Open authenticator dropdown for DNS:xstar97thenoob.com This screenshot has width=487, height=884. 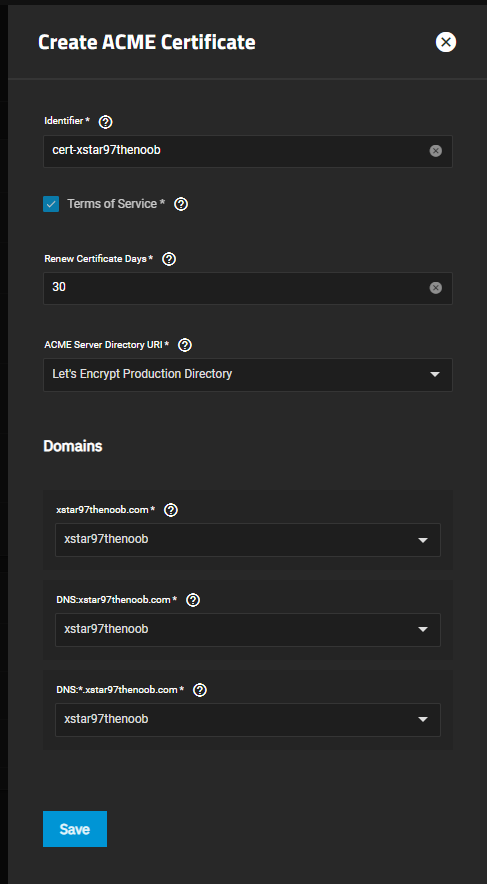click(248, 629)
